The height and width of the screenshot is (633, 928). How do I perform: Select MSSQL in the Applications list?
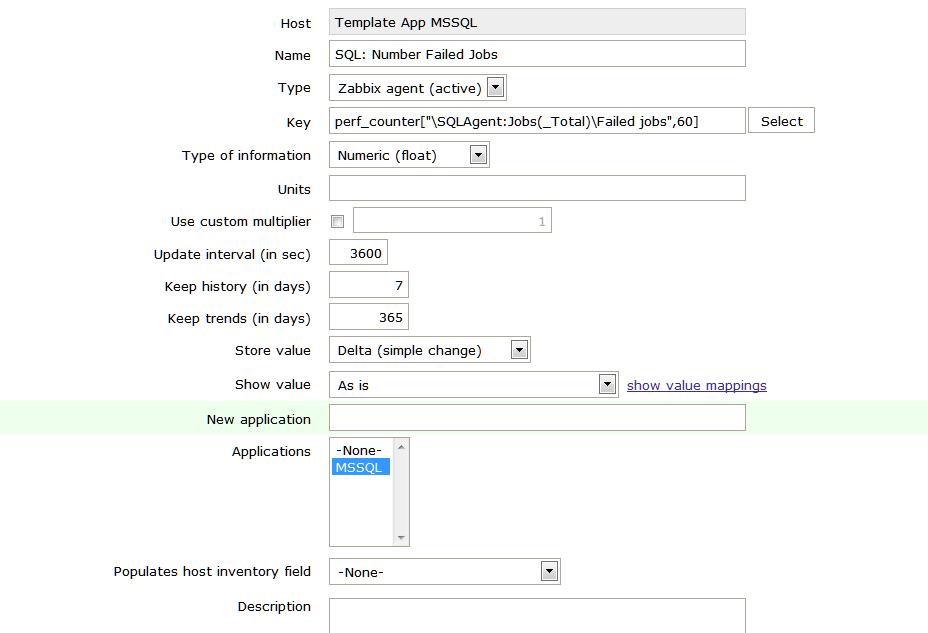(360, 467)
